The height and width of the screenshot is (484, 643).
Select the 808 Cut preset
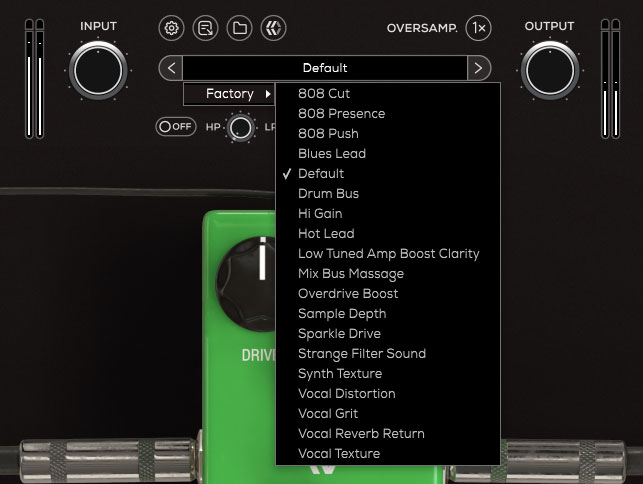tap(388, 94)
